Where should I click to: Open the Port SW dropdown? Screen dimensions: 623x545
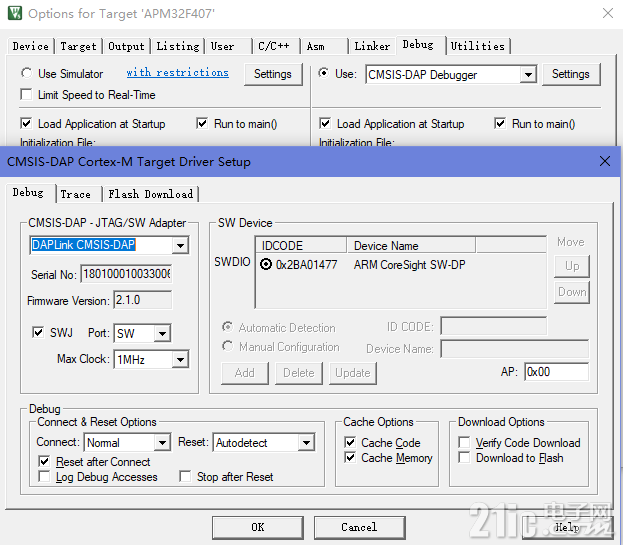click(163, 333)
